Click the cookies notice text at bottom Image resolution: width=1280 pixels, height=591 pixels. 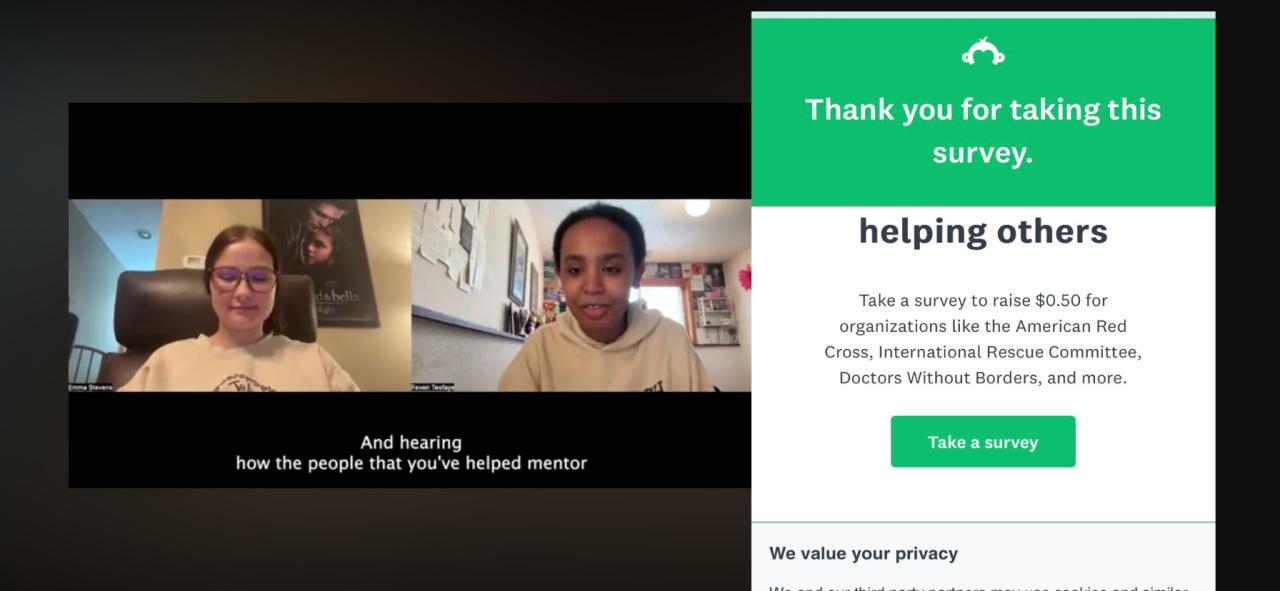[978, 586]
